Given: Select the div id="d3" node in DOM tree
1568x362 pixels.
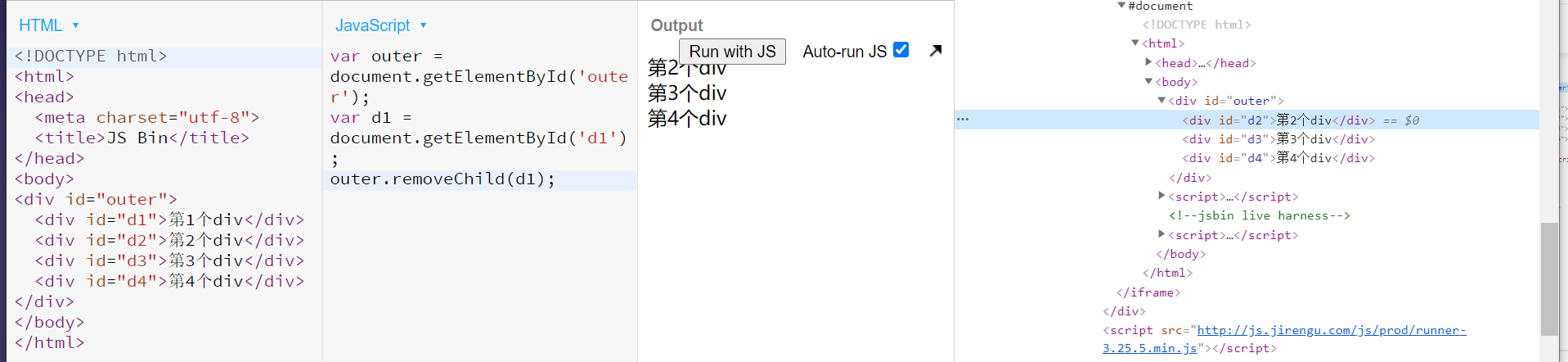Looking at the screenshot, I should (x=1278, y=139).
